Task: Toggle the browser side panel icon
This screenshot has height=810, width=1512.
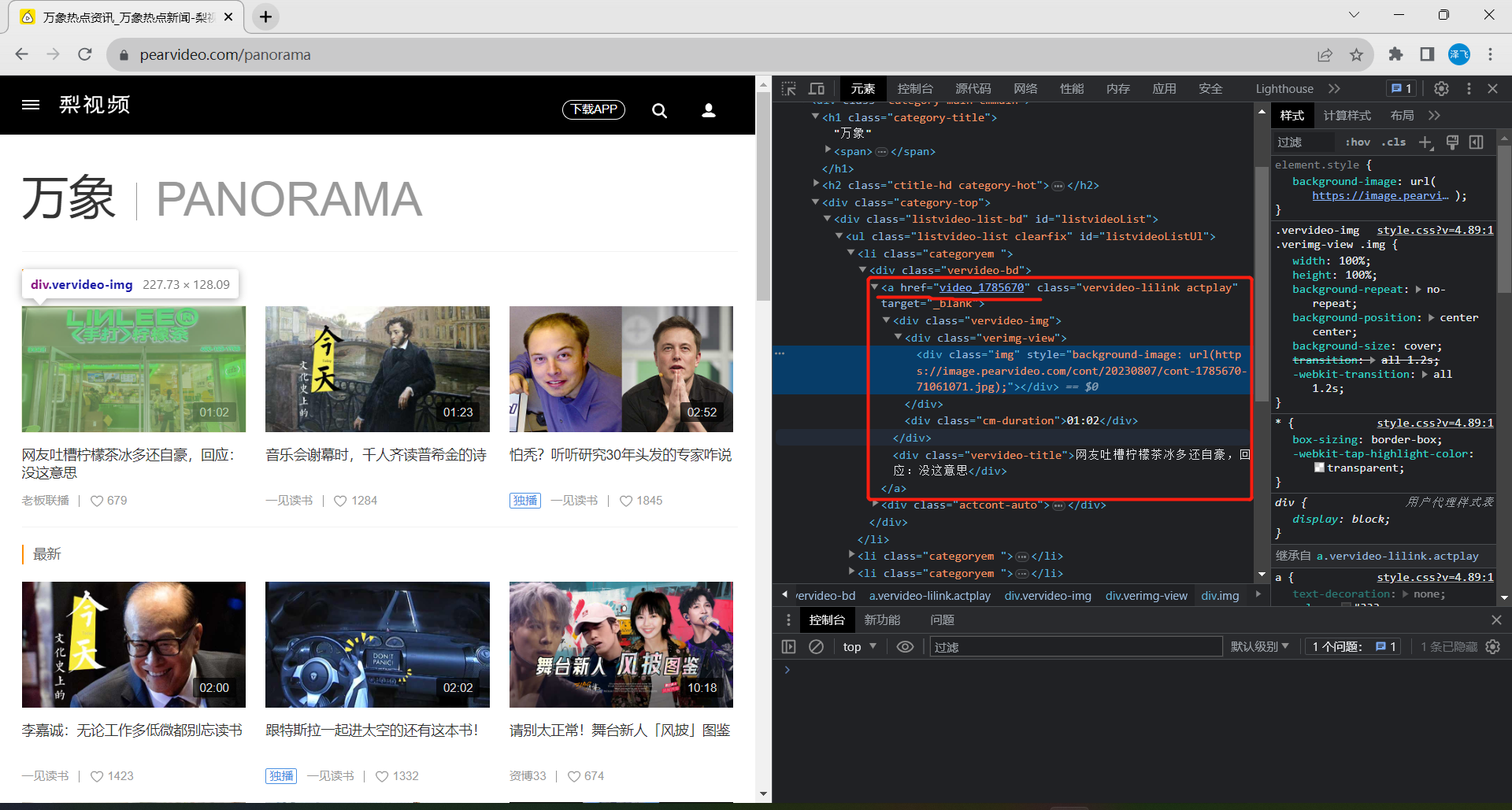Action: [1427, 54]
